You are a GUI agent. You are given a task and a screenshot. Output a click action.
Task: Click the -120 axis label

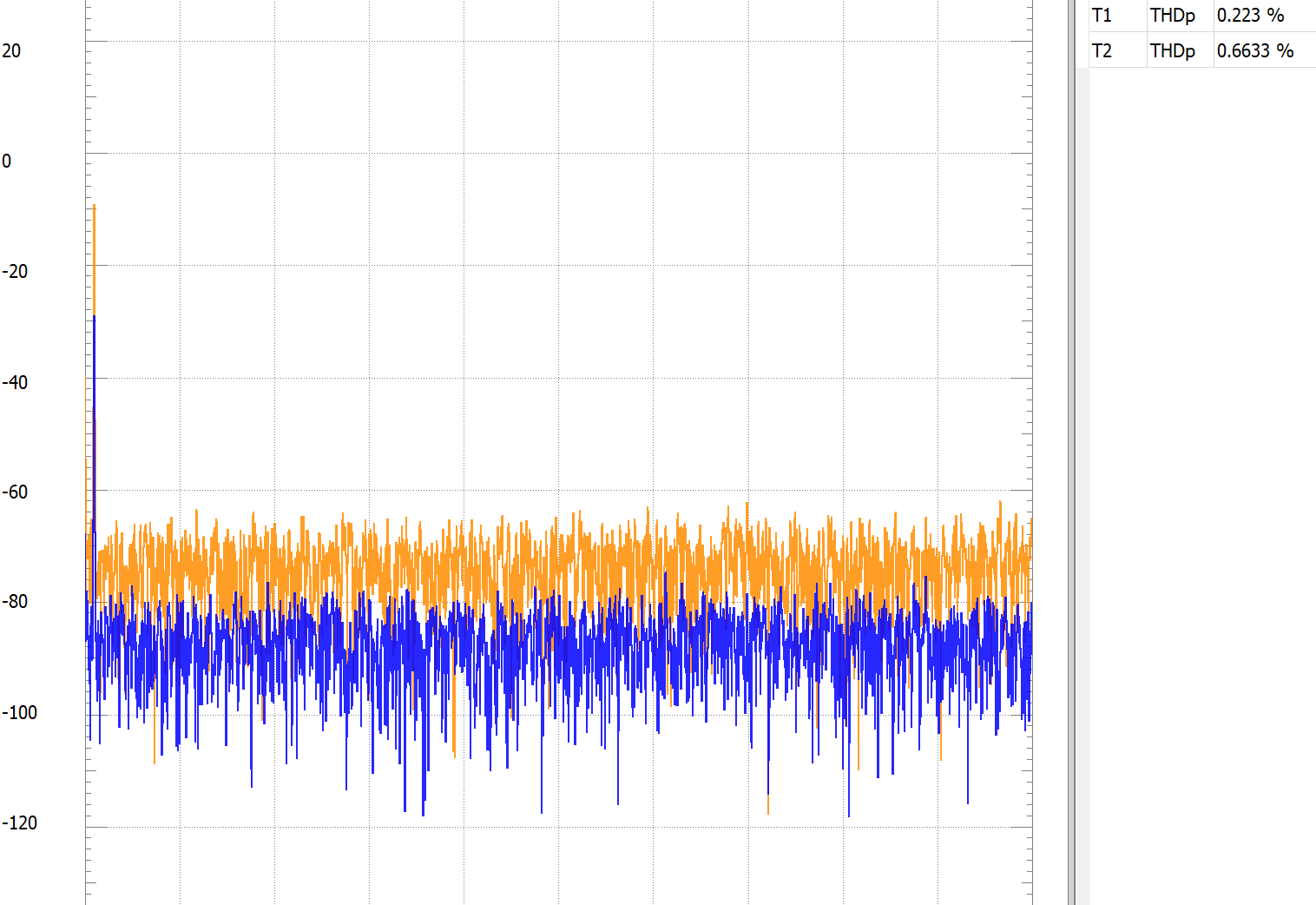click(20, 822)
